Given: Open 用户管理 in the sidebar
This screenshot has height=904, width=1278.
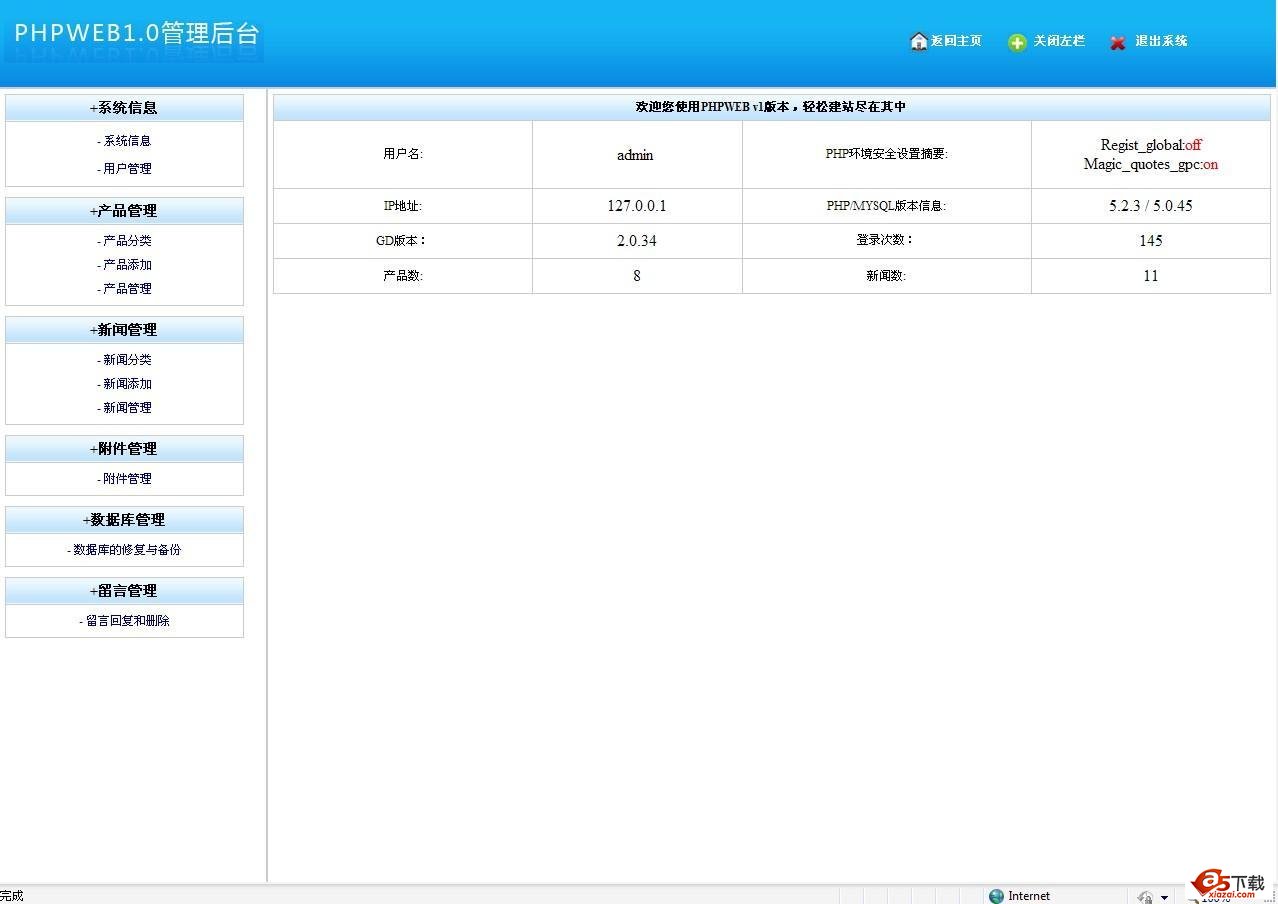Looking at the screenshot, I should click(x=126, y=169).
